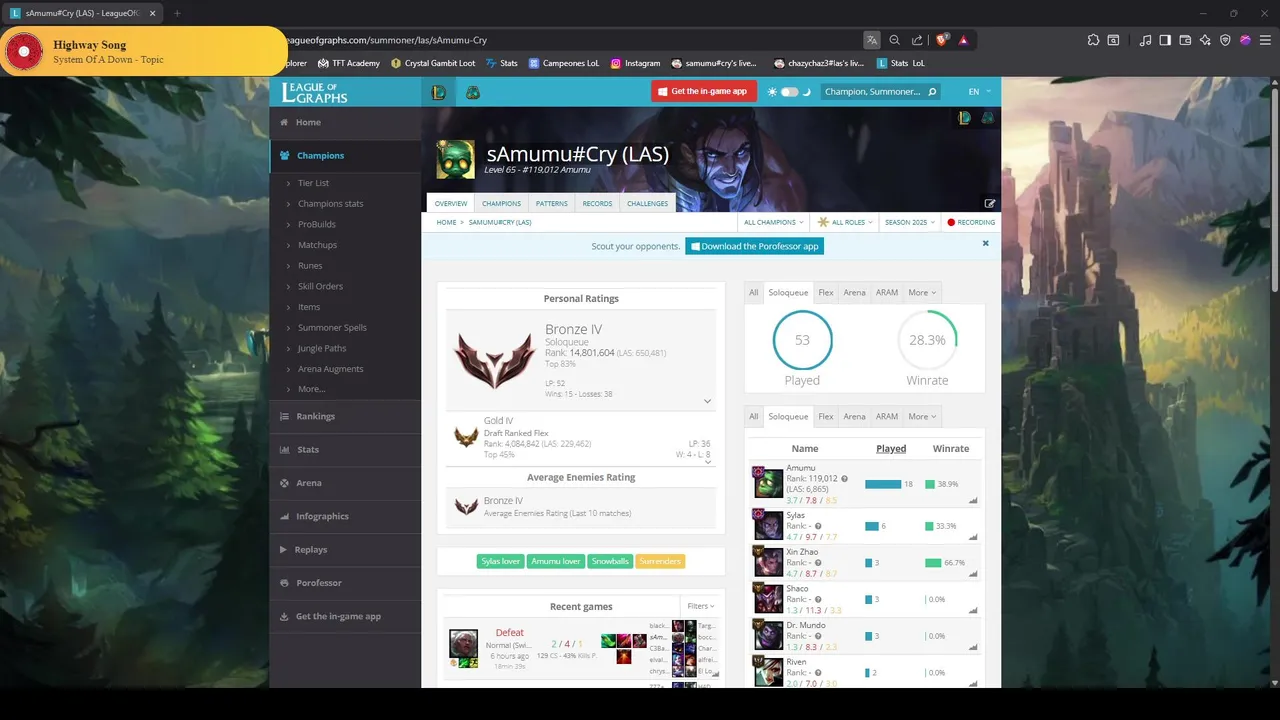Switch to the TFT game icon in header
This screenshot has width=1280, height=720.
[473, 92]
